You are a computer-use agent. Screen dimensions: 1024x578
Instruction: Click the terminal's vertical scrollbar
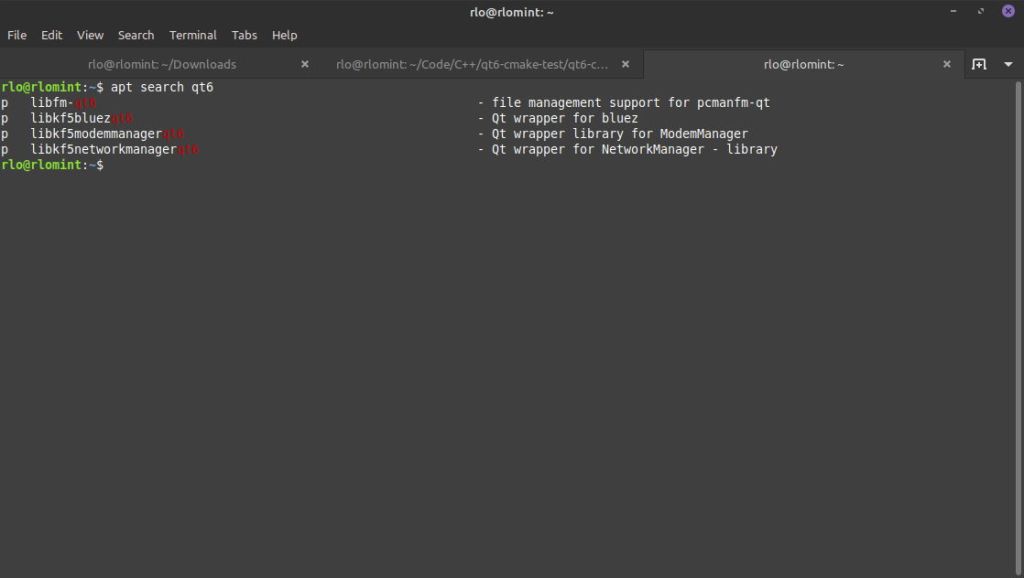(x=1018, y=300)
